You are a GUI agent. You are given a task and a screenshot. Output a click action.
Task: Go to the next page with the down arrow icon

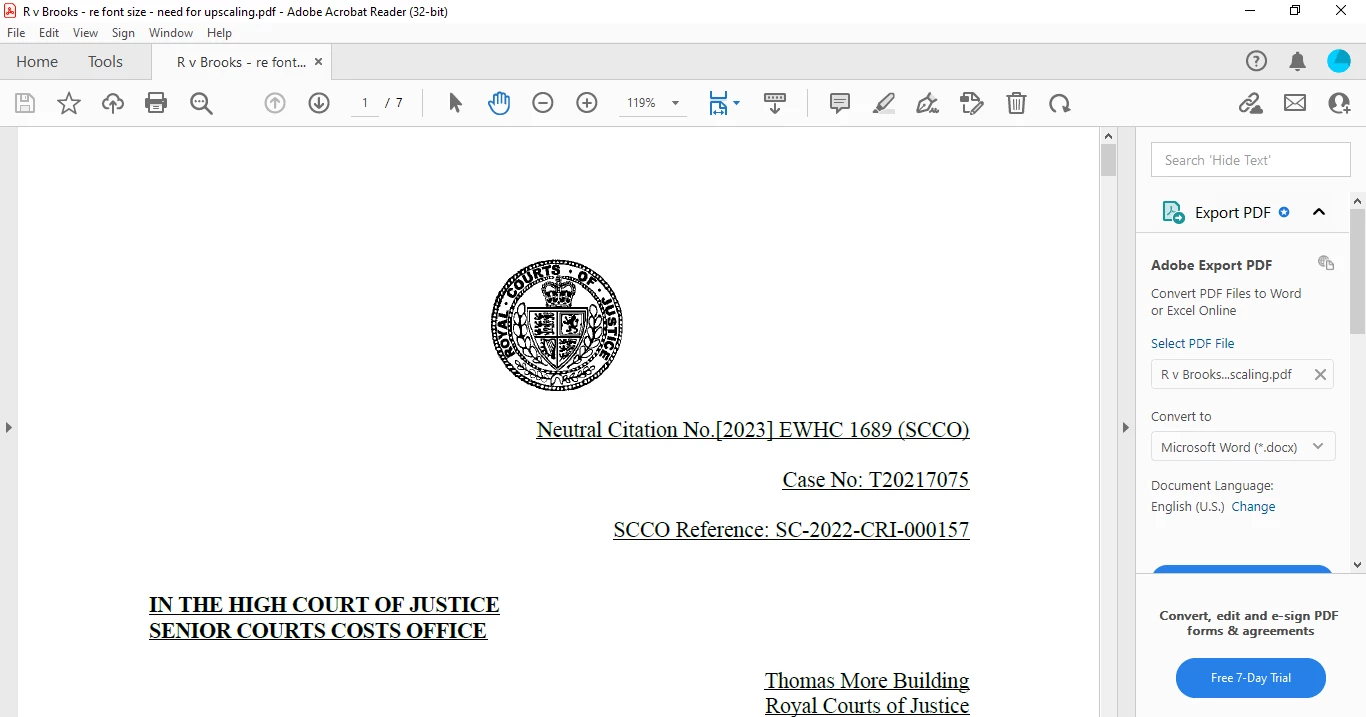tap(319, 103)
